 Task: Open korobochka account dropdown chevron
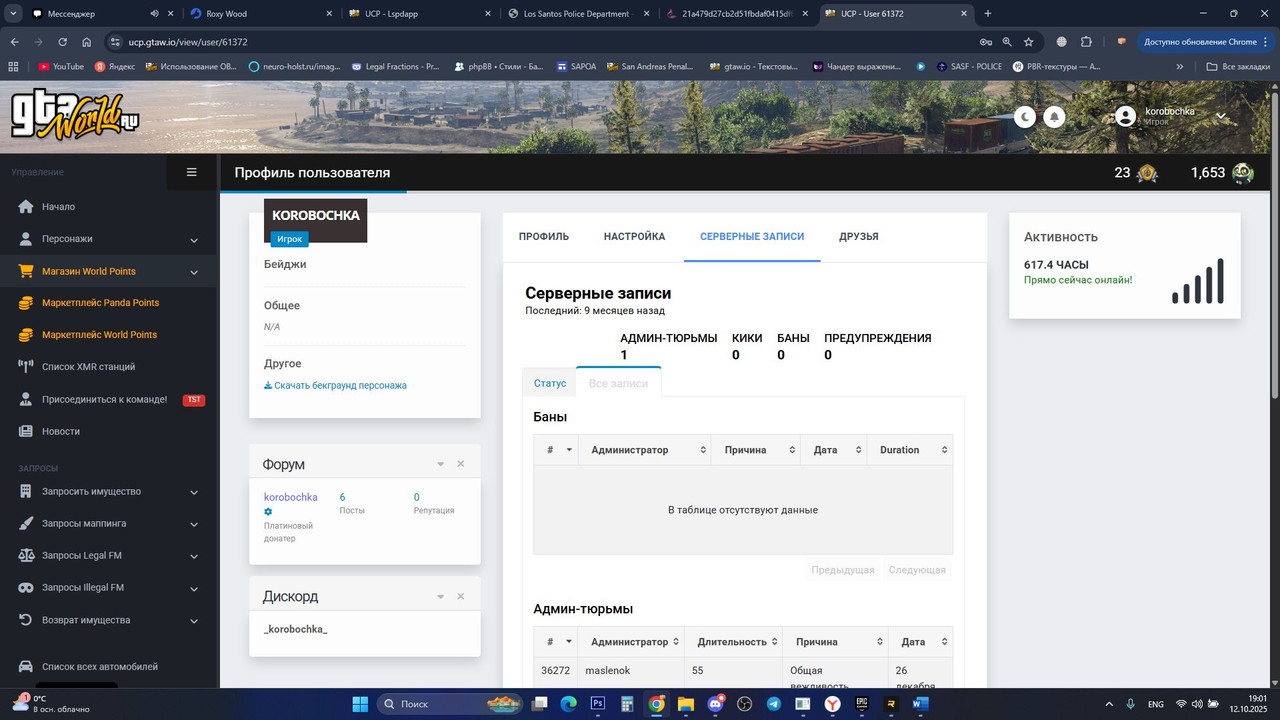point(1221,117)
